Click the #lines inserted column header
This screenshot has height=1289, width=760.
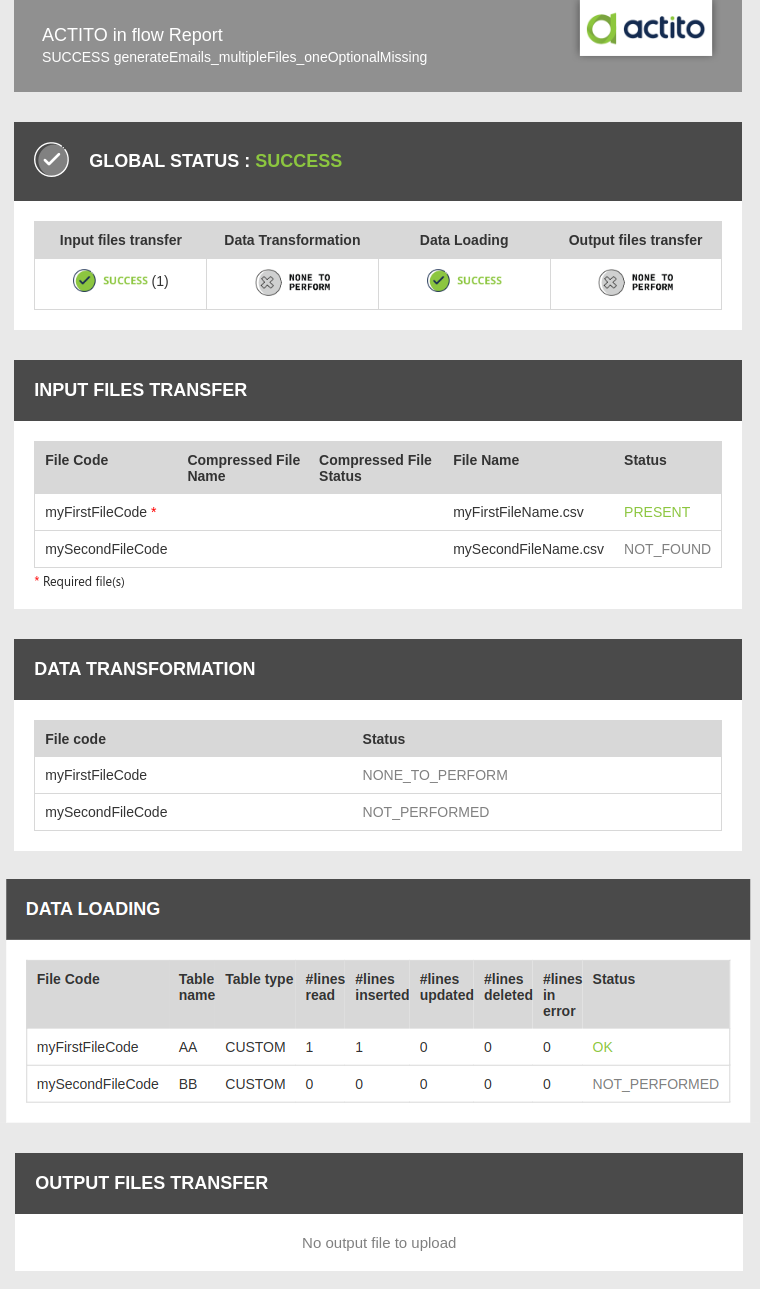pyautogui.click(x=382, y=987)
